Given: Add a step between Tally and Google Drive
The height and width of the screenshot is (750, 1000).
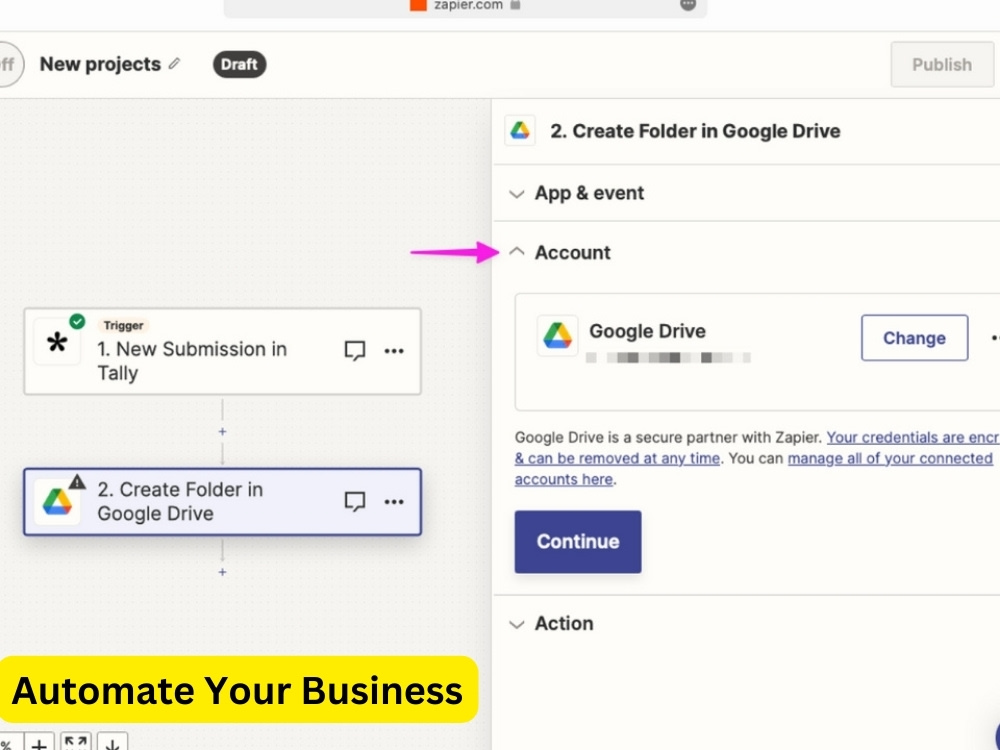Looking at the screenshot, I should coord(222,432).
